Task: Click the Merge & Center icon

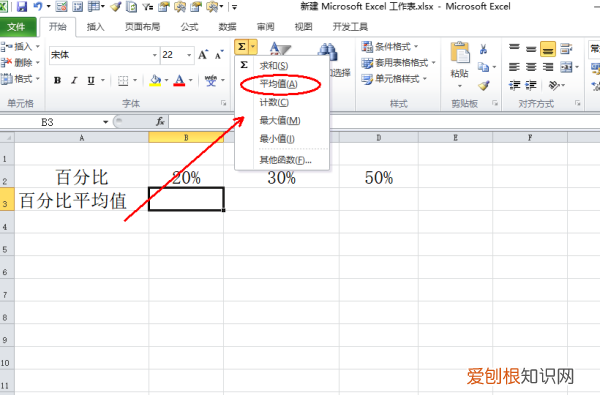Action: (x=566, y=67)
